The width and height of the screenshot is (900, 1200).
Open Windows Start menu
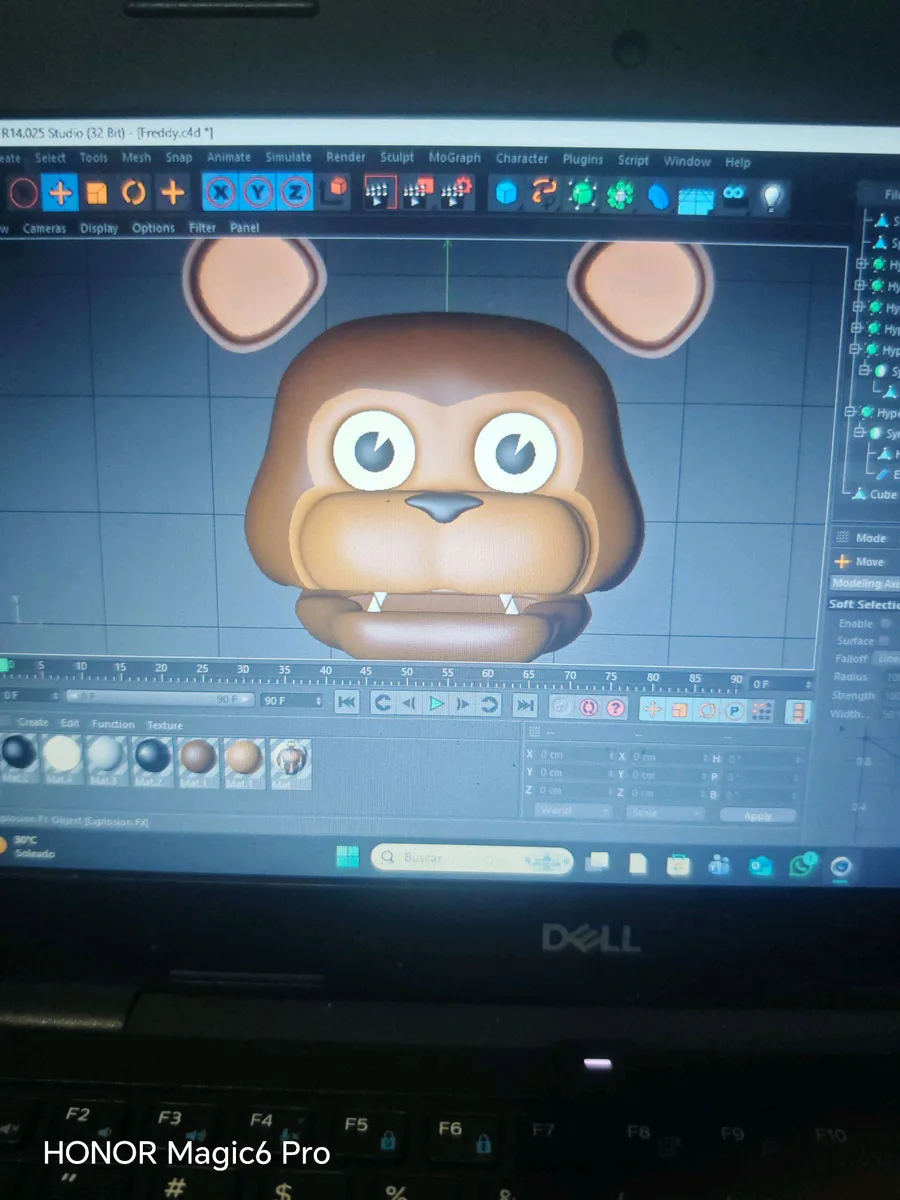(x=347, y=857)
